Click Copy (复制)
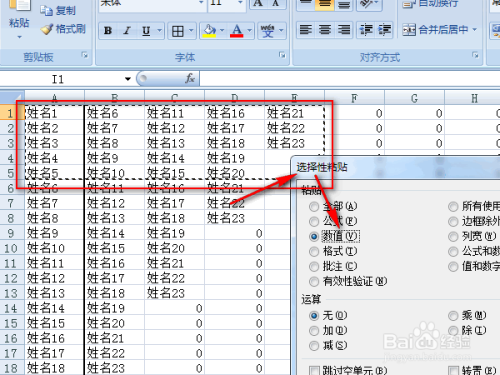The width and height of the screenshot is (500, 375). pyautogui.click(x=58, y=11)
